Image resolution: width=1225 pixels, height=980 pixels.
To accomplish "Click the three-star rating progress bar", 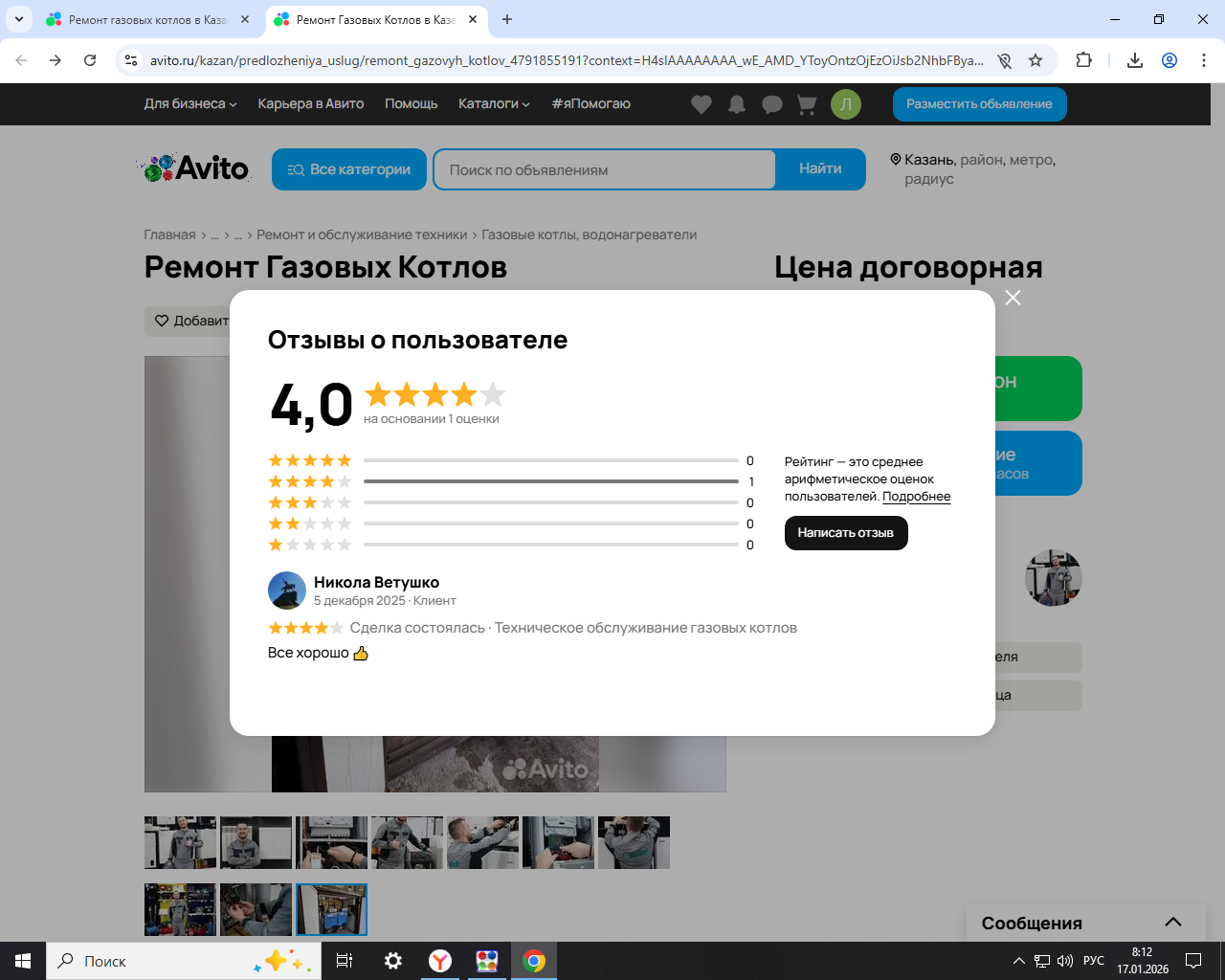I will pos(551,502).
